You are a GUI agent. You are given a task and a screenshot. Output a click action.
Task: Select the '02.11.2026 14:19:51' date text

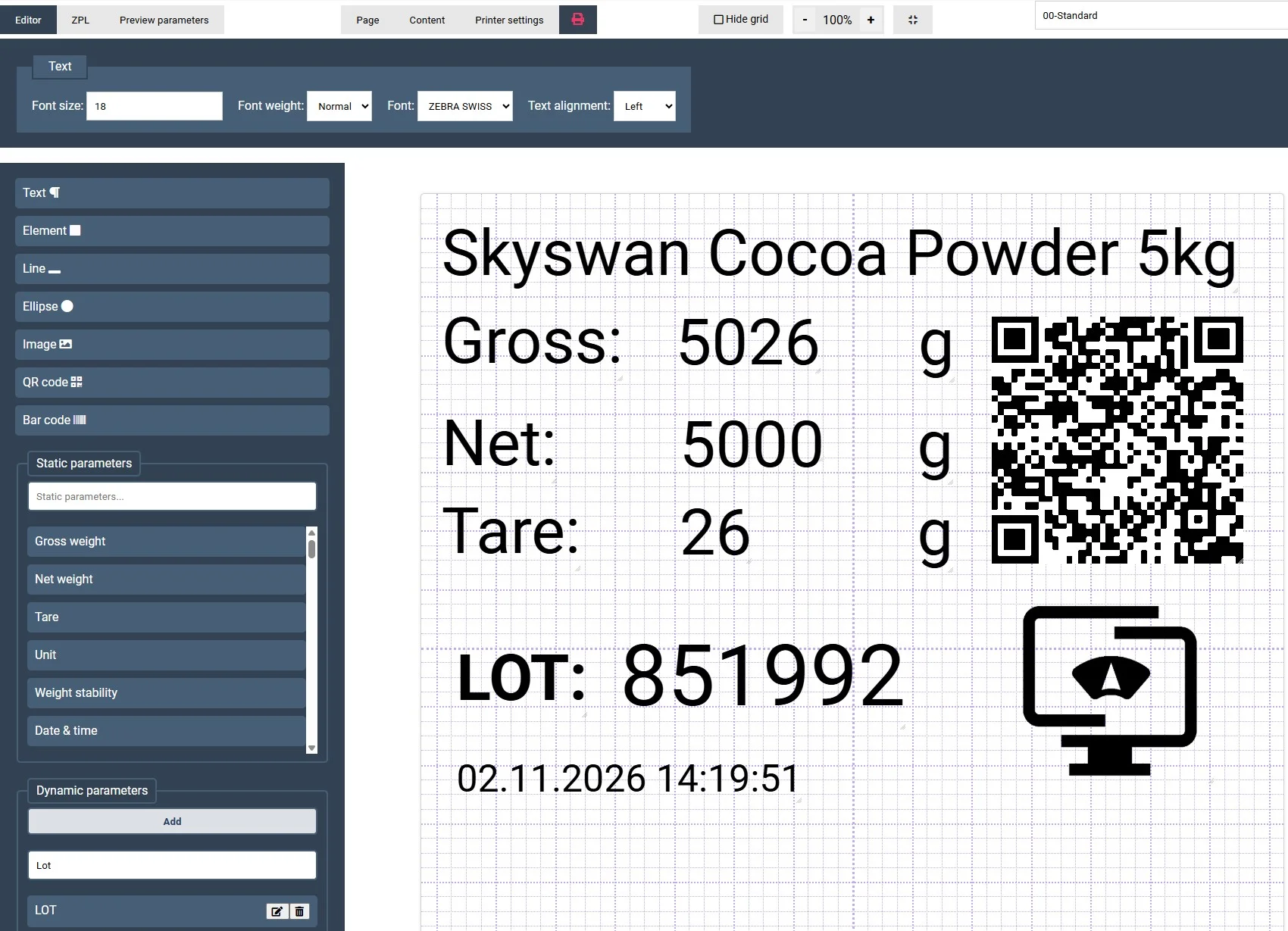(x=628, y=779)
